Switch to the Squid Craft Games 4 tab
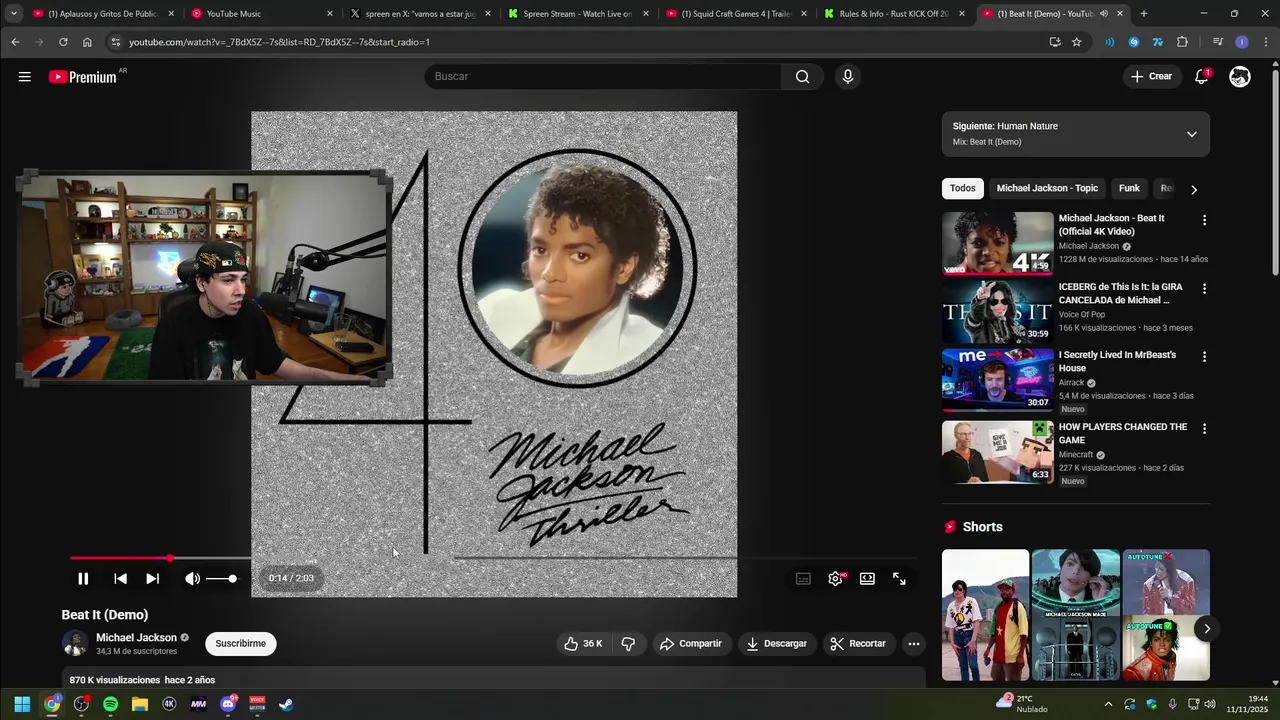Screen dimensions: 1280x720 [736, 14]
